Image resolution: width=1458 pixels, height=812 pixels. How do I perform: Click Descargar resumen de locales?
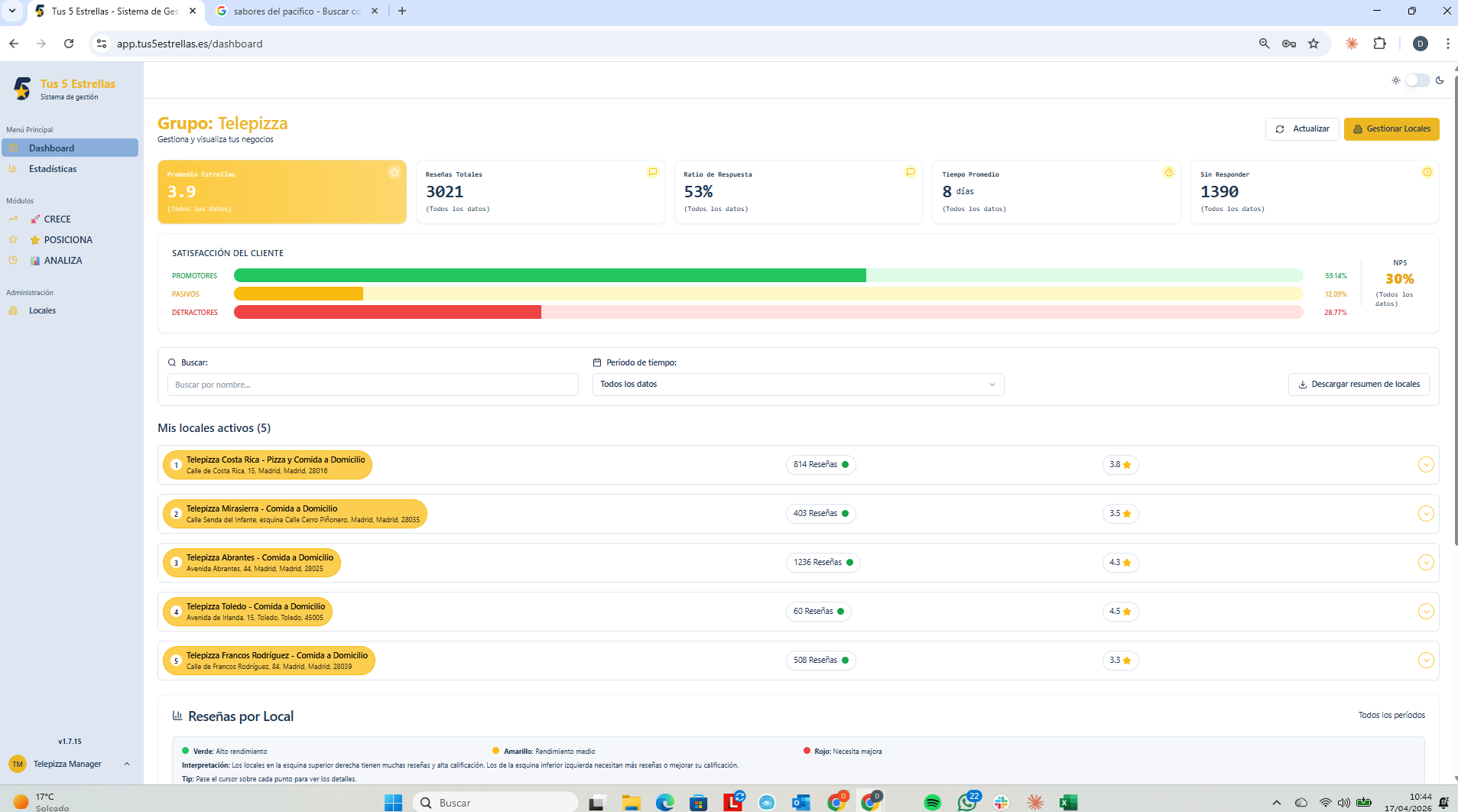click(1359, 385)
